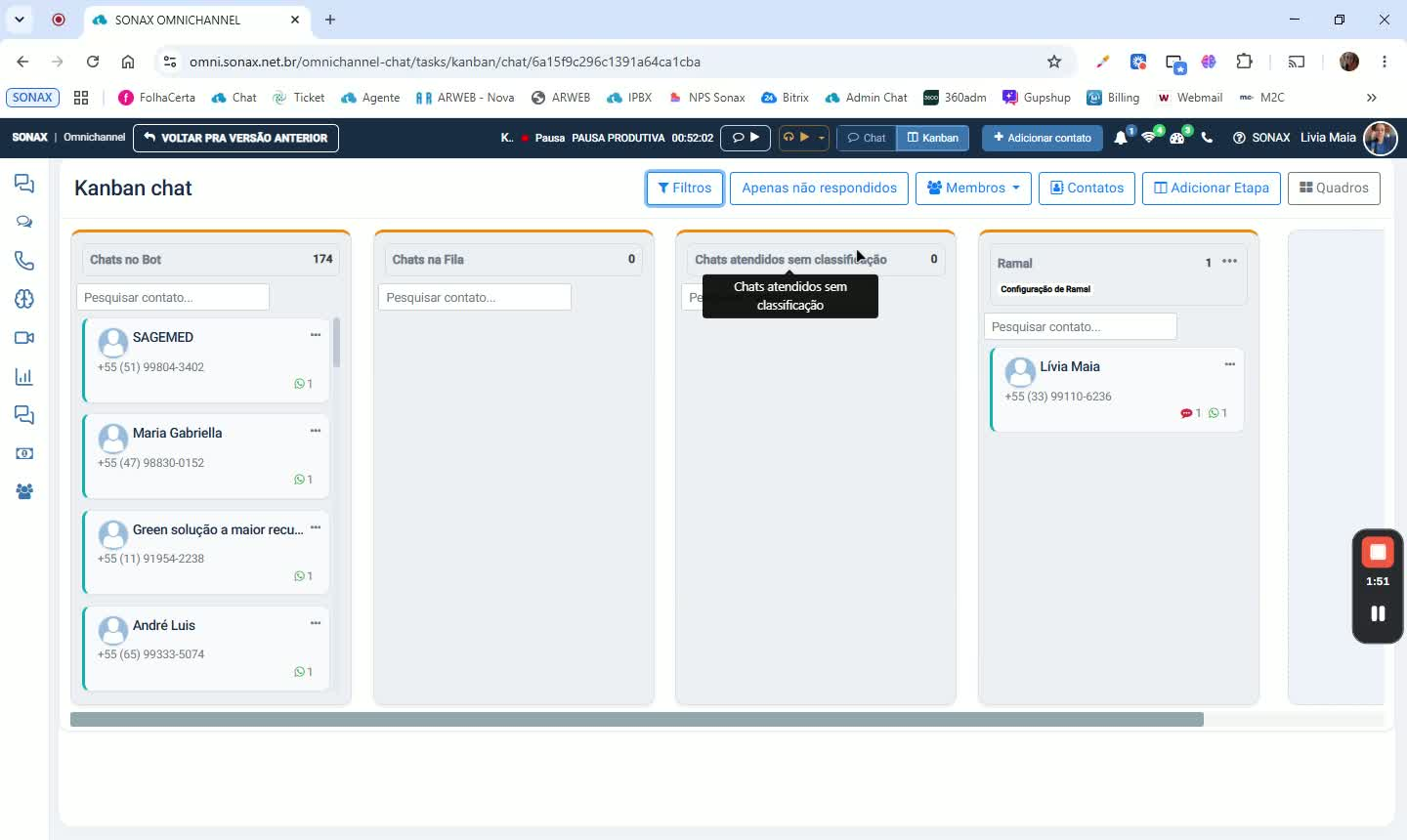Toggle Apenas não respondidos filter
This screenshot has width=1407, height=840.
click(x=819, y=188)
